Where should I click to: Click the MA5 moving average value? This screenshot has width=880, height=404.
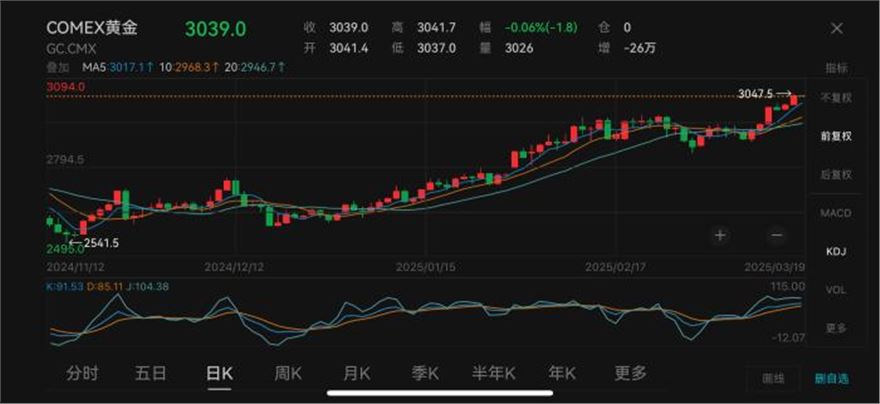click(x=107, y=68)
